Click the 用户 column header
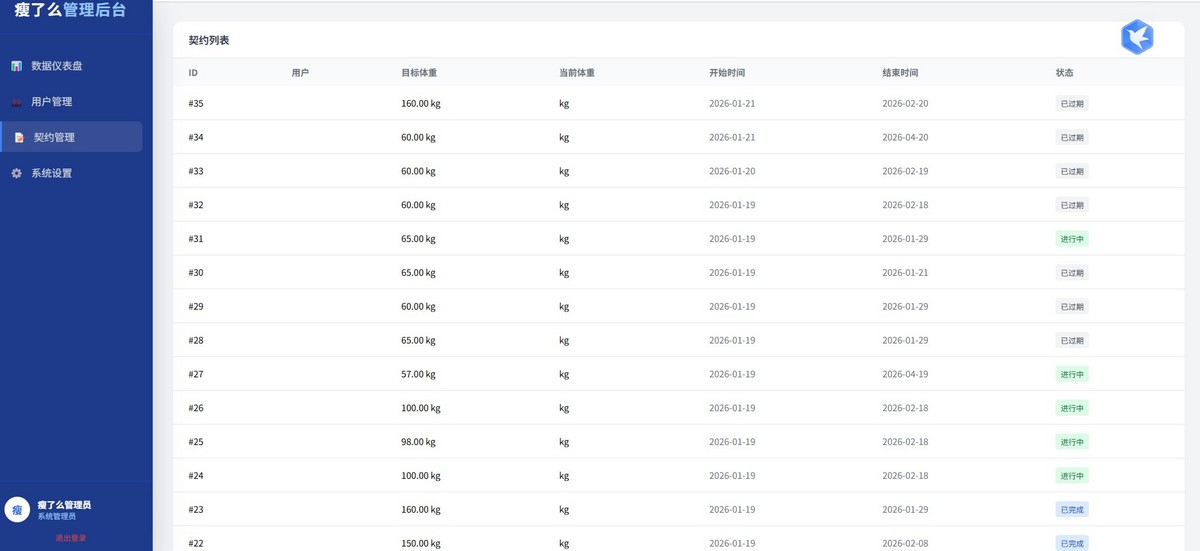1200x551 pixels. [300, 73]
